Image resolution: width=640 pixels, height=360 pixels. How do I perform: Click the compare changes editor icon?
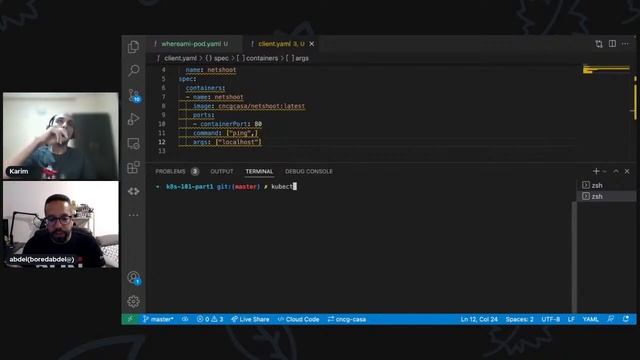click(599, 44)
